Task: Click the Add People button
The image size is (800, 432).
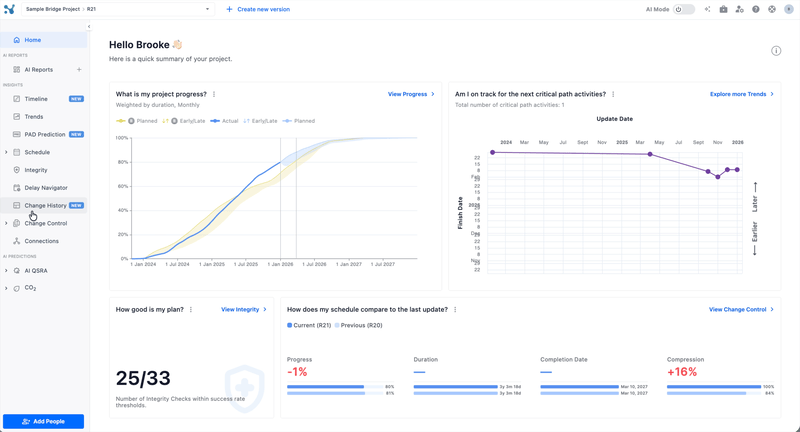Action: [43, 422]
